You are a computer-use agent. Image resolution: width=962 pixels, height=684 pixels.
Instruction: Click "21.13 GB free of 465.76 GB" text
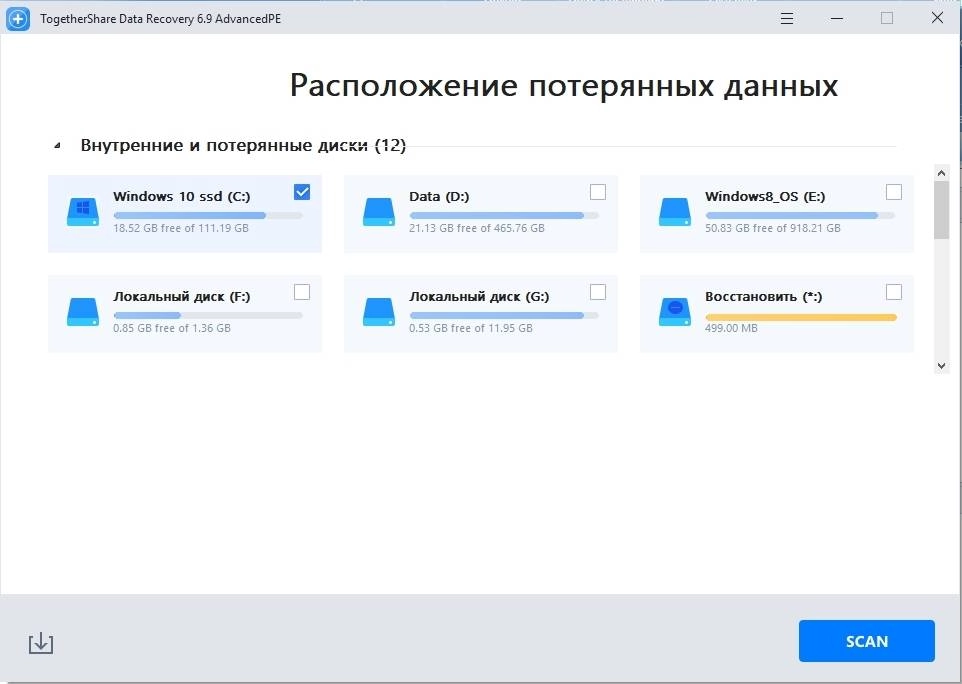[x=477, y=228]
